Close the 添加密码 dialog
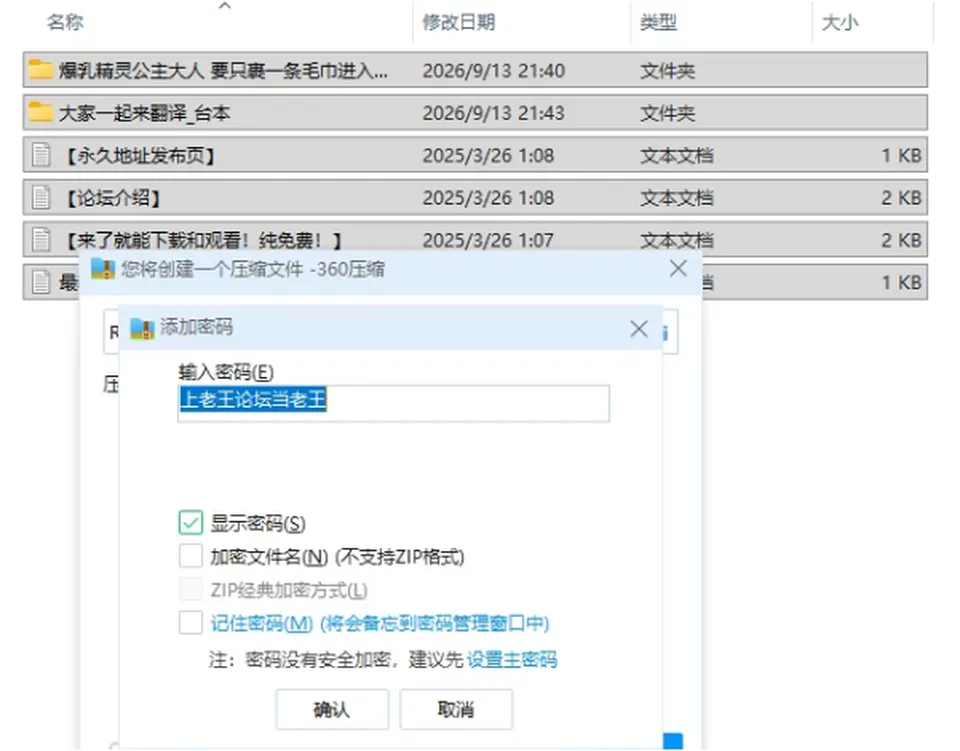The height and width of the screenshot is (751, 960). tap(639, 329)
